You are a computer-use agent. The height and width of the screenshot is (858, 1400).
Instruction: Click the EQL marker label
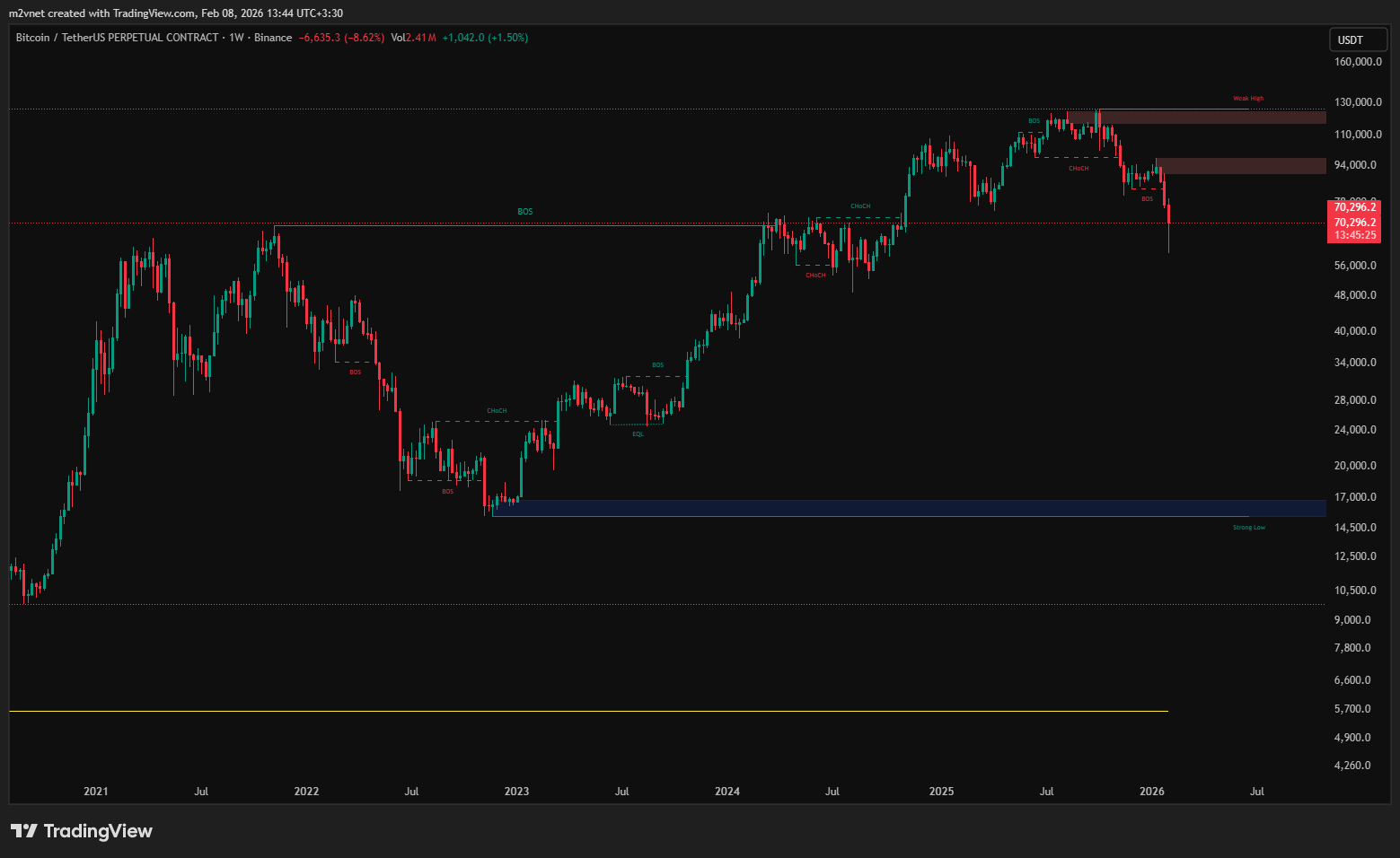(x=638, y=434)
